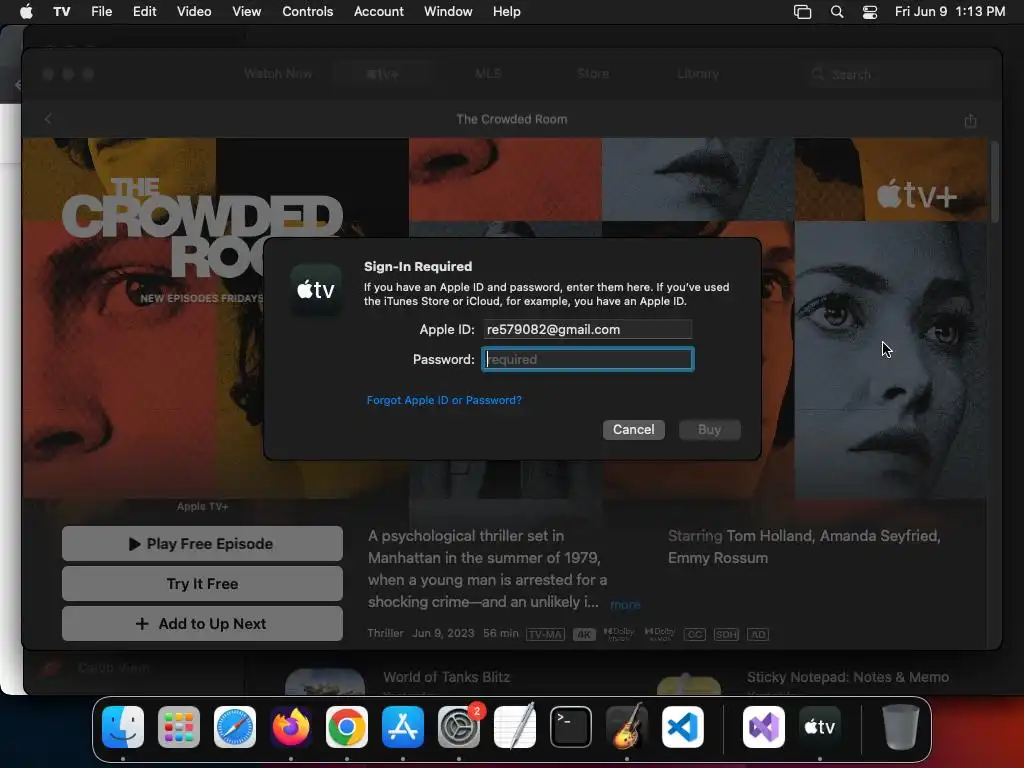The width and height of the screenshot is (1024, 768).
Task: Open the Window menu
Action: [x=448, y=11]
